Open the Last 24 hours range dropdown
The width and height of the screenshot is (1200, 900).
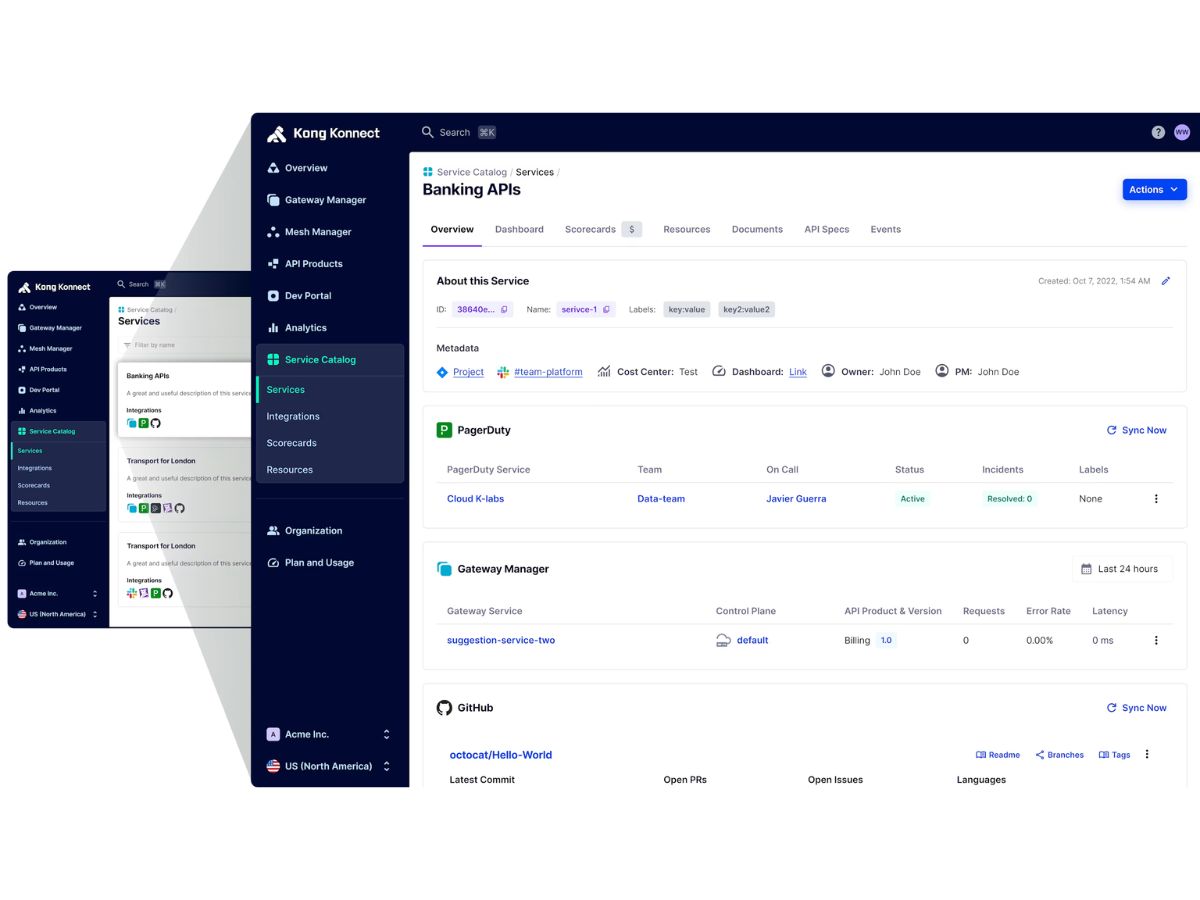coord(1121,569)
